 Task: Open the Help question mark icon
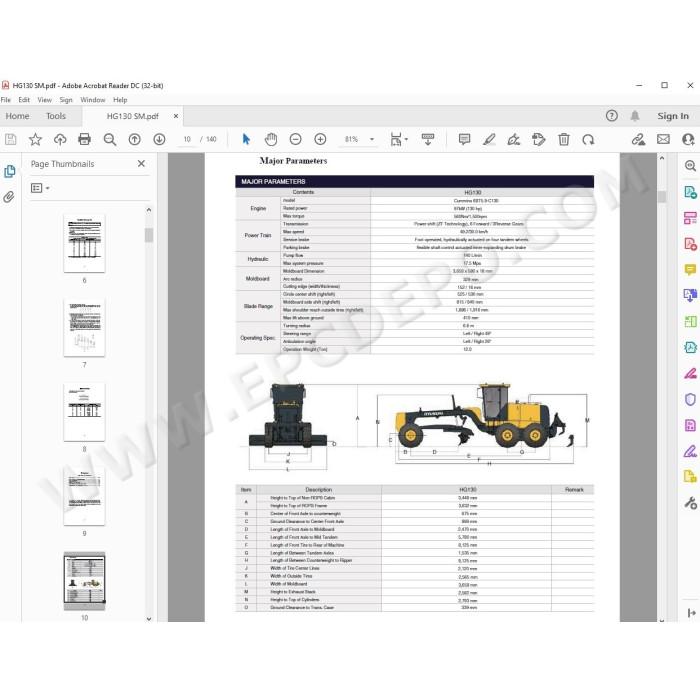click(x=612, y=116)
